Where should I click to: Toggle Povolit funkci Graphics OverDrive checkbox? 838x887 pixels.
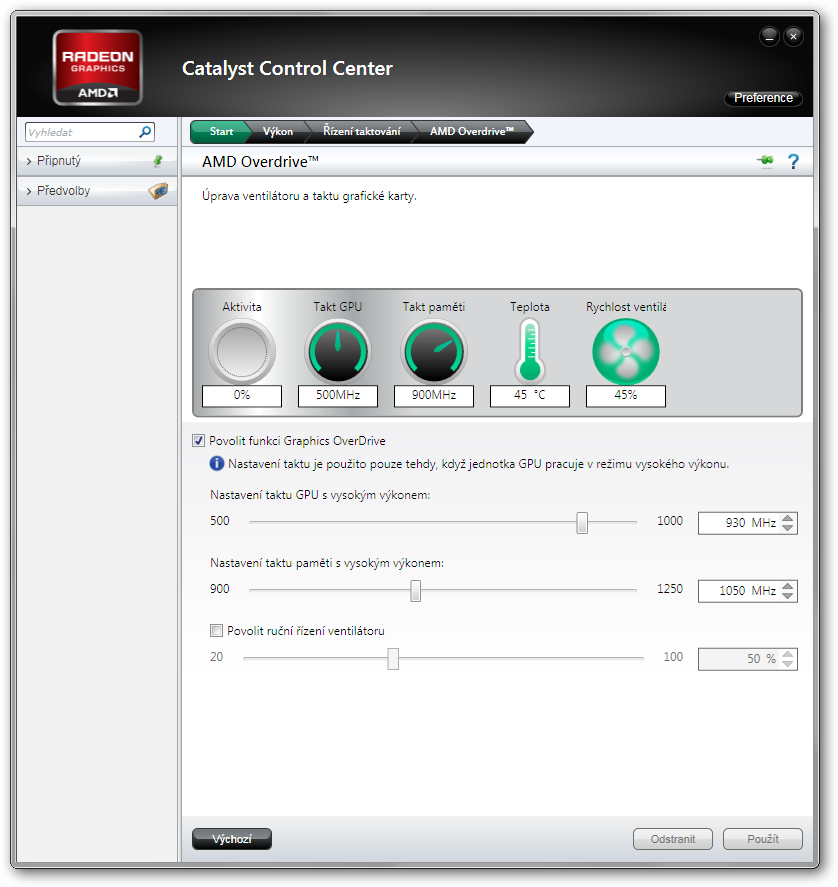tap(198, 441)
